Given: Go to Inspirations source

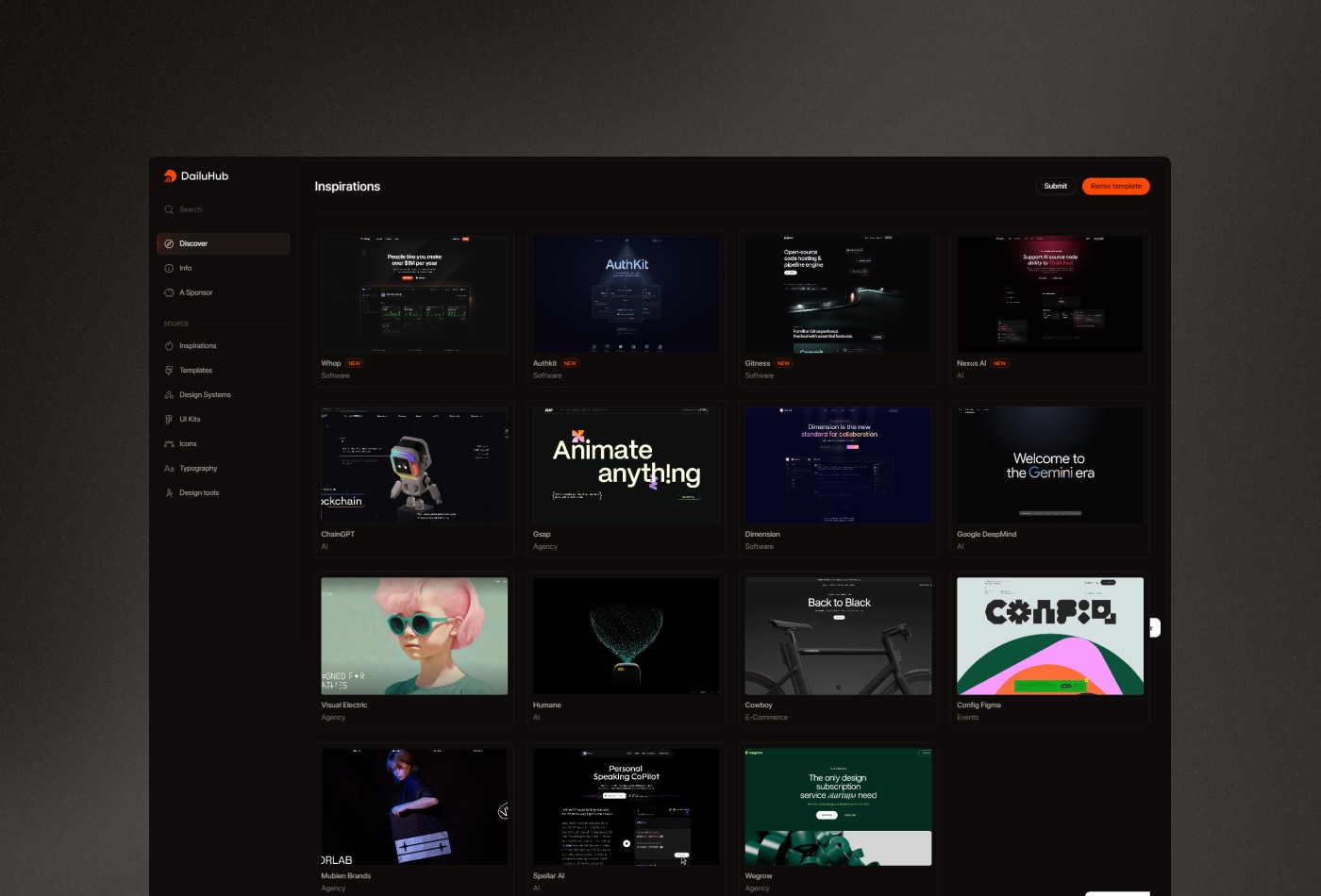Looking at the screenshot, I should (223, 346).
